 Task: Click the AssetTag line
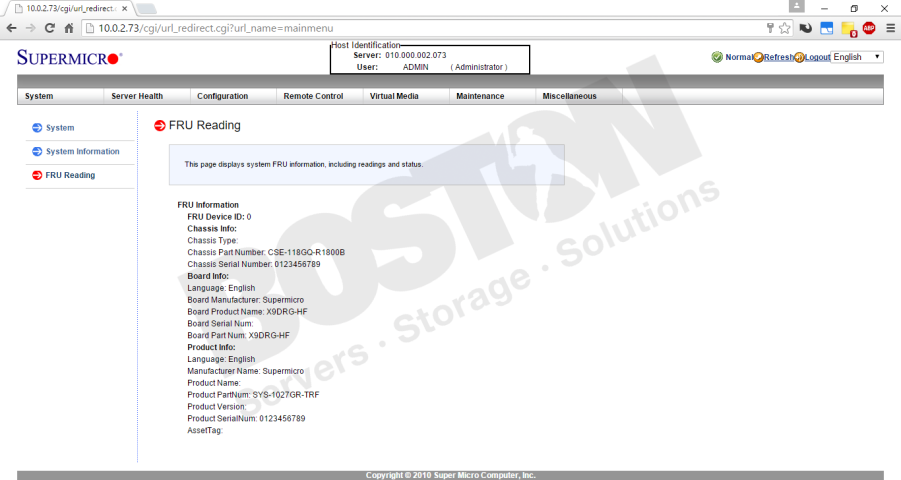click(x=205, y=431)
